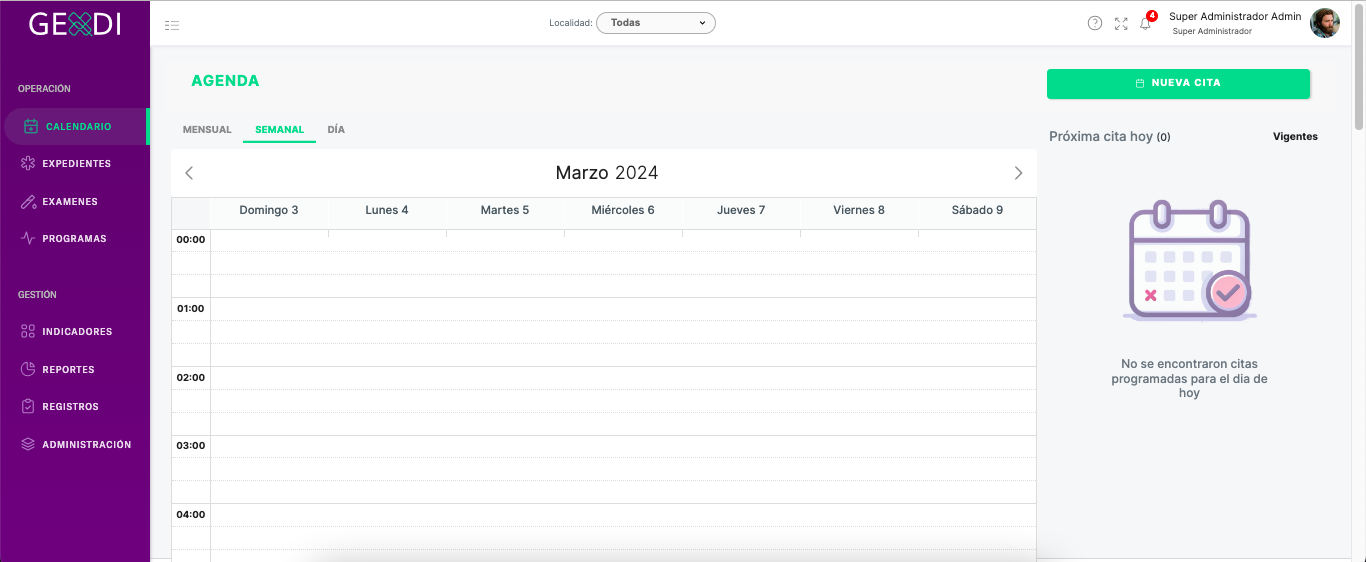Click the Registros clipboard icon
Viewport: 1366px width, 562px height.
coord(28,407)
